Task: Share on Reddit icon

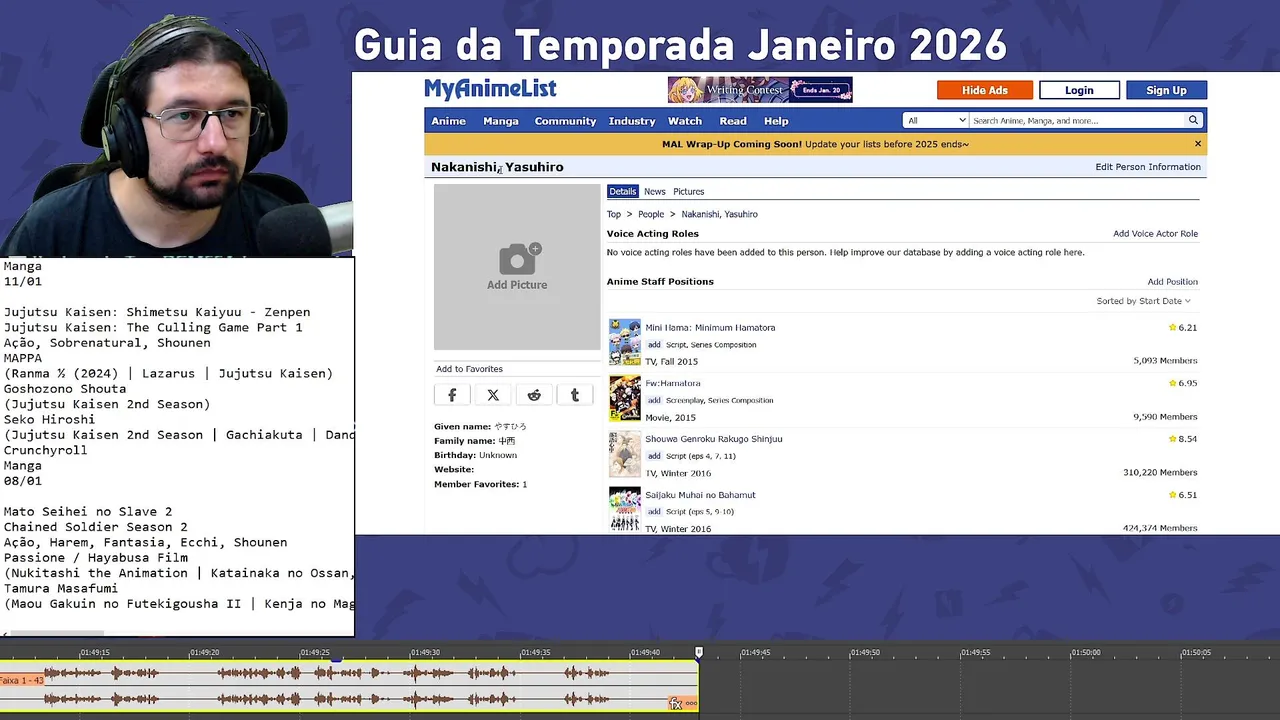Action: tap(534, 395)
